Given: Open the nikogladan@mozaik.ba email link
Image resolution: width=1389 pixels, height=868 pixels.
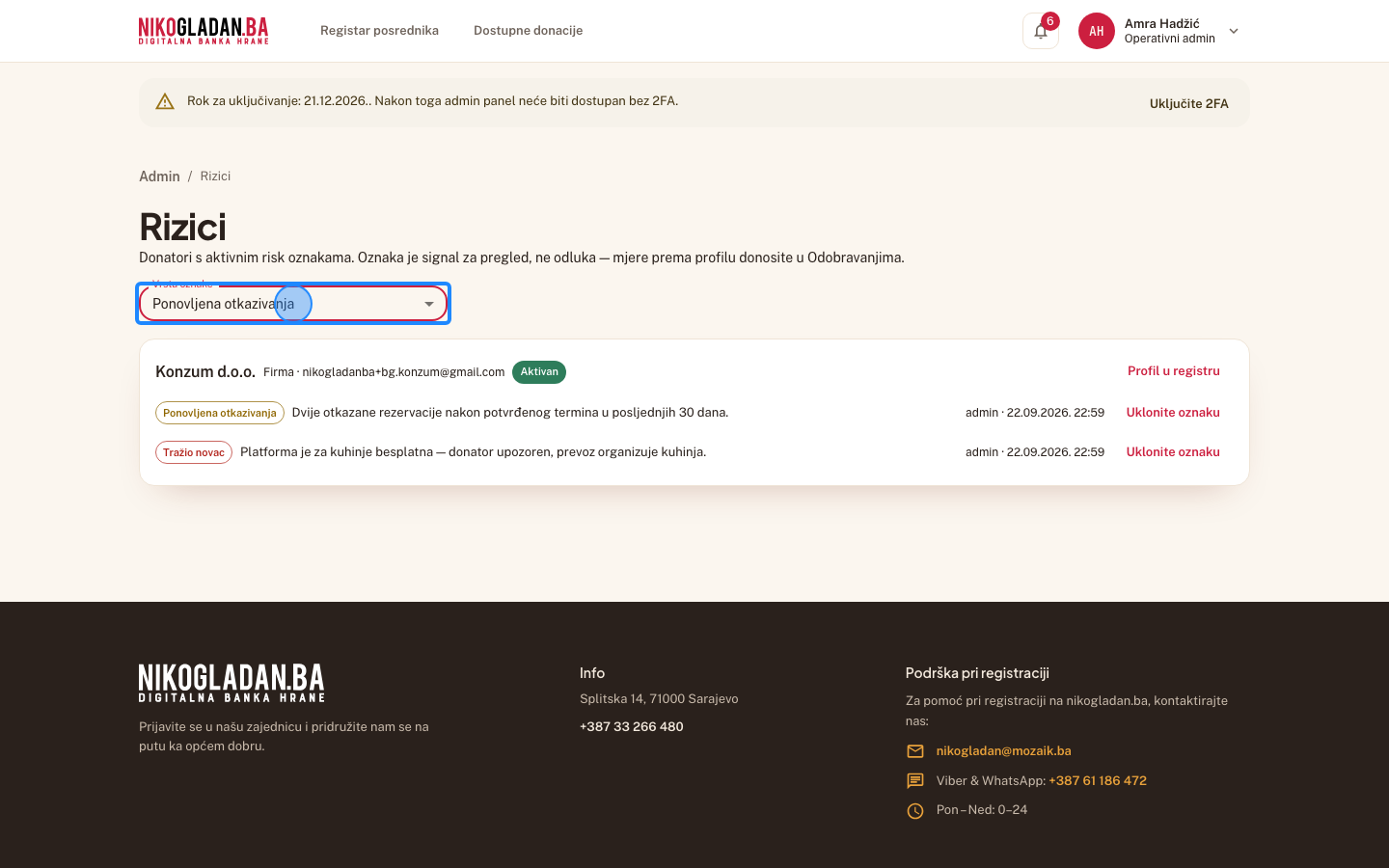Looking at the screenshot, I should pos(1003,751).
